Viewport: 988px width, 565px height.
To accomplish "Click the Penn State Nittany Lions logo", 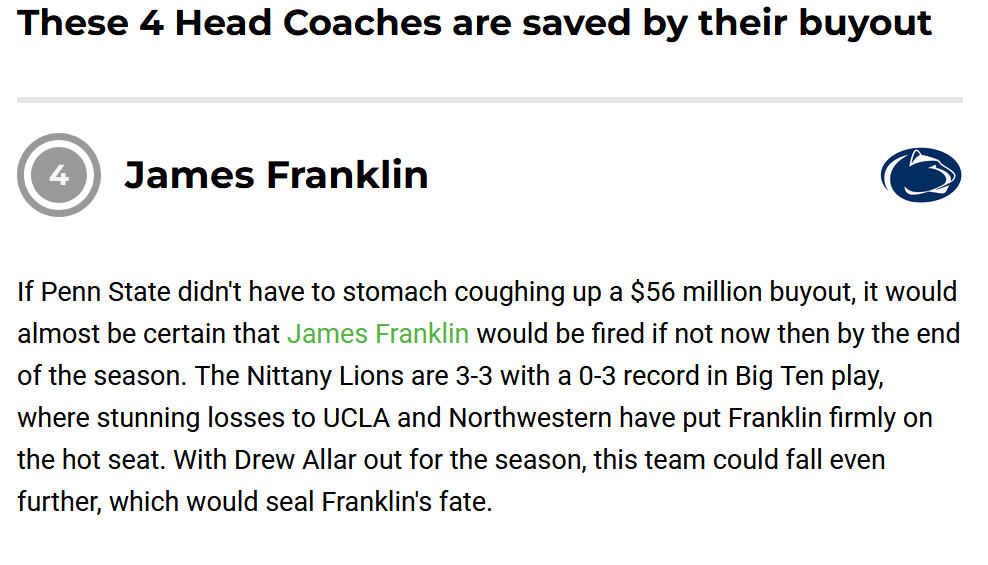I will 920,175.
